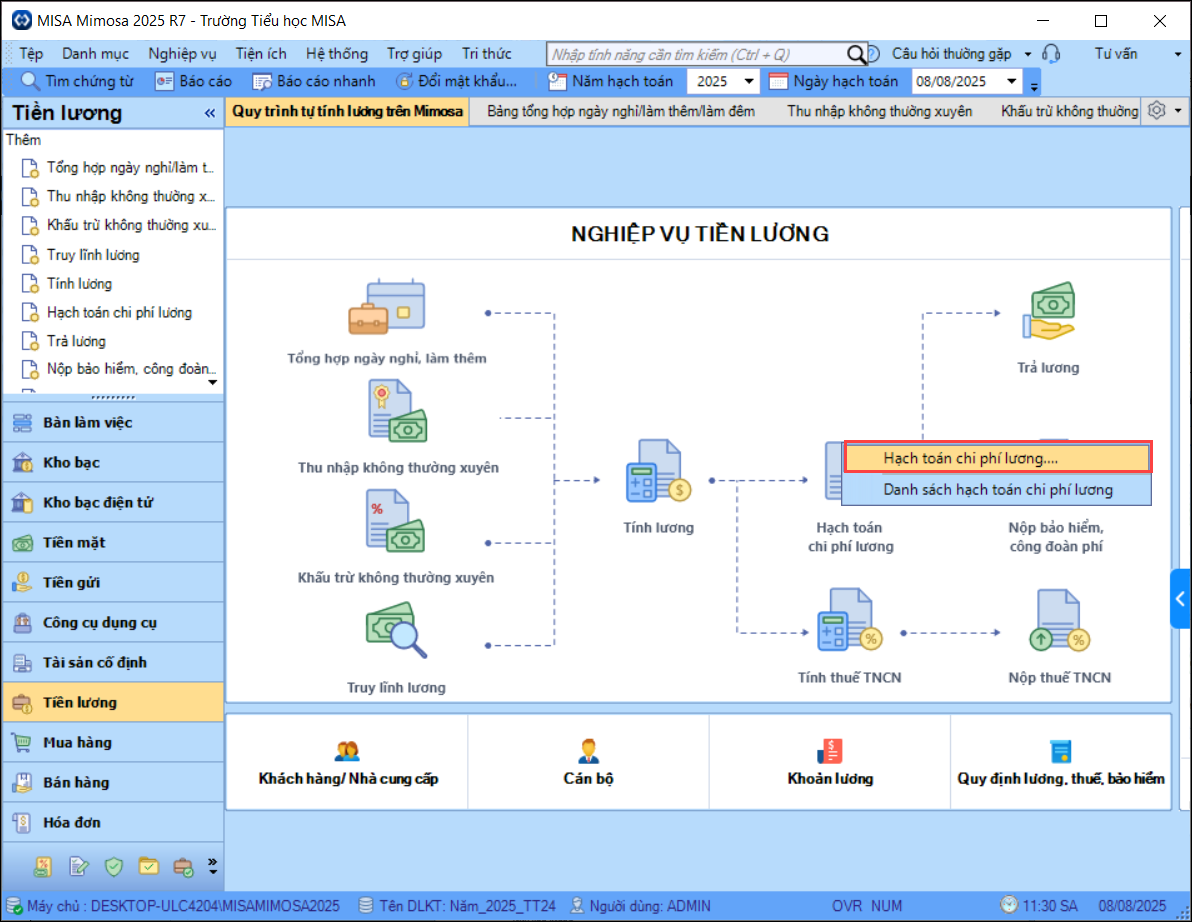
Task: Expand more sidebar shortcut buttons chevron
Action: [213, 866]
